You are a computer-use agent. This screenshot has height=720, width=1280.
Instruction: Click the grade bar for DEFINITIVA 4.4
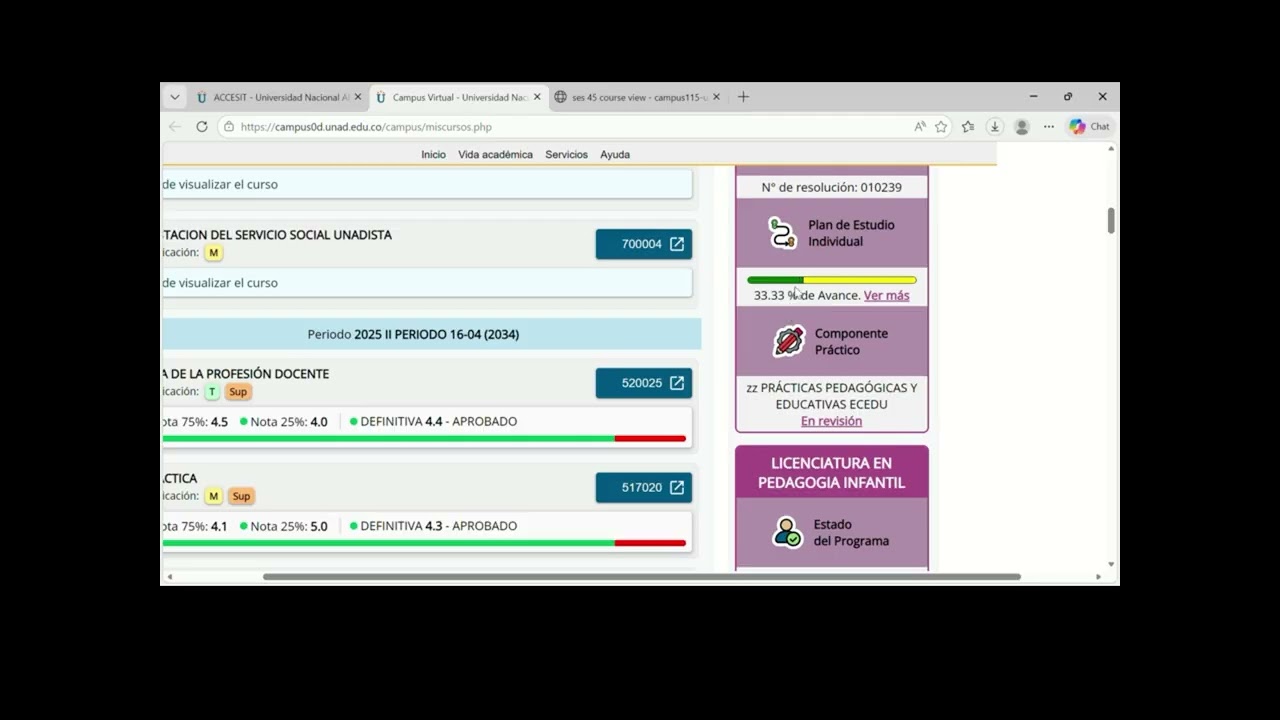tap(424, 439)
